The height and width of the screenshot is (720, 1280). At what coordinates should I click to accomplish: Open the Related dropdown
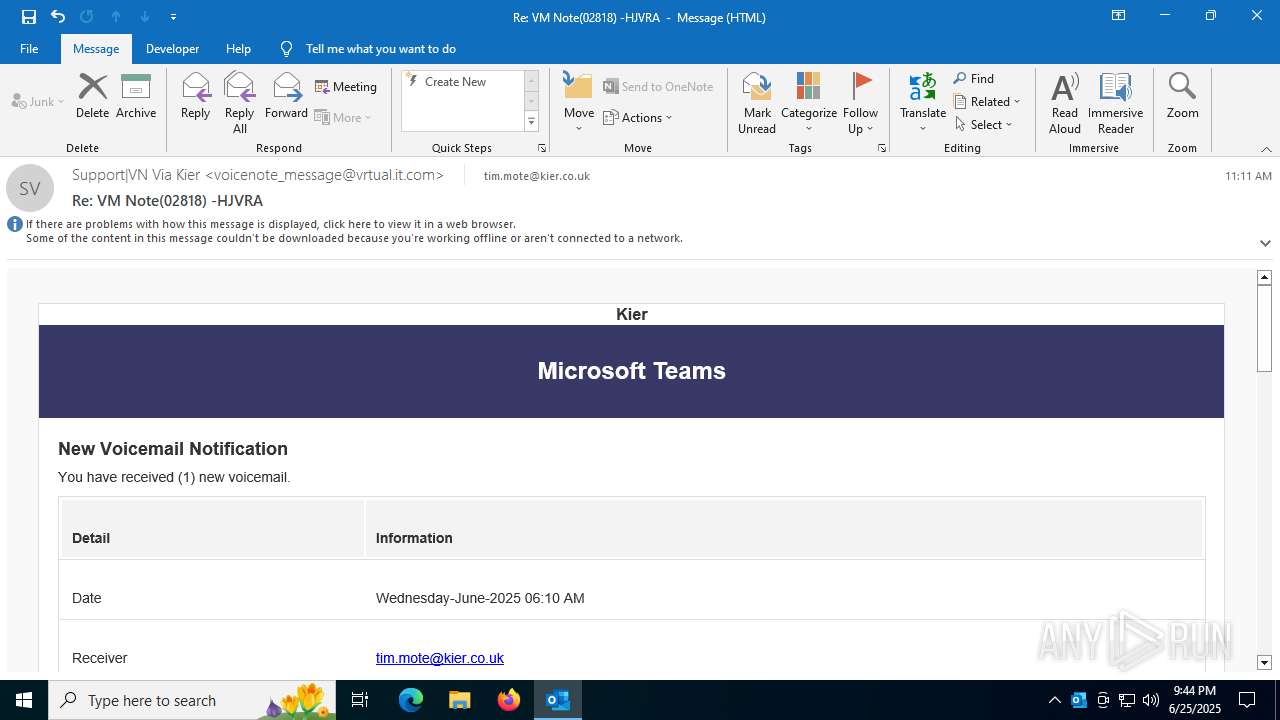[x=987, y=102]
